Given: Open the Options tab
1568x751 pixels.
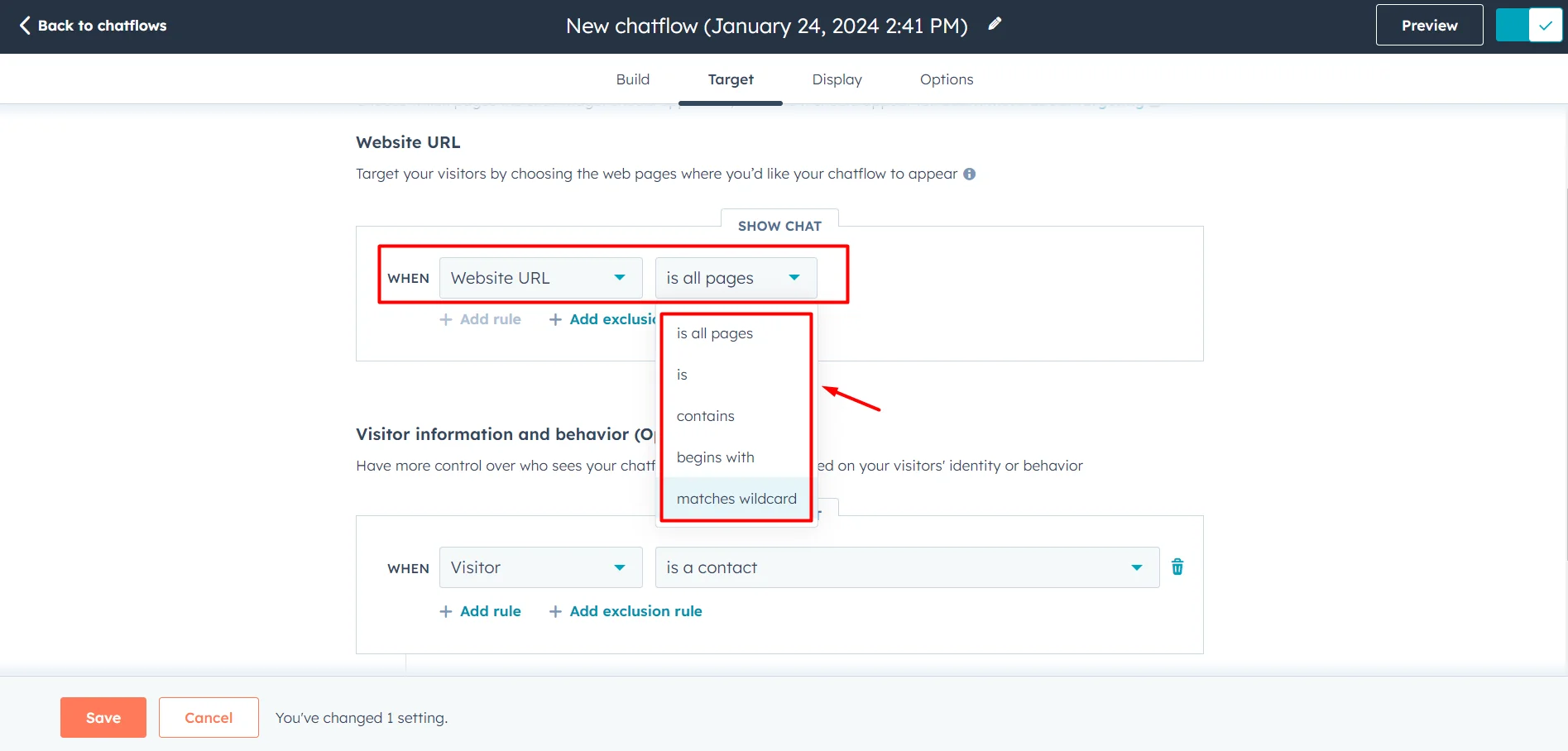Looking at the screenshot, I should [x=946, y=79].
